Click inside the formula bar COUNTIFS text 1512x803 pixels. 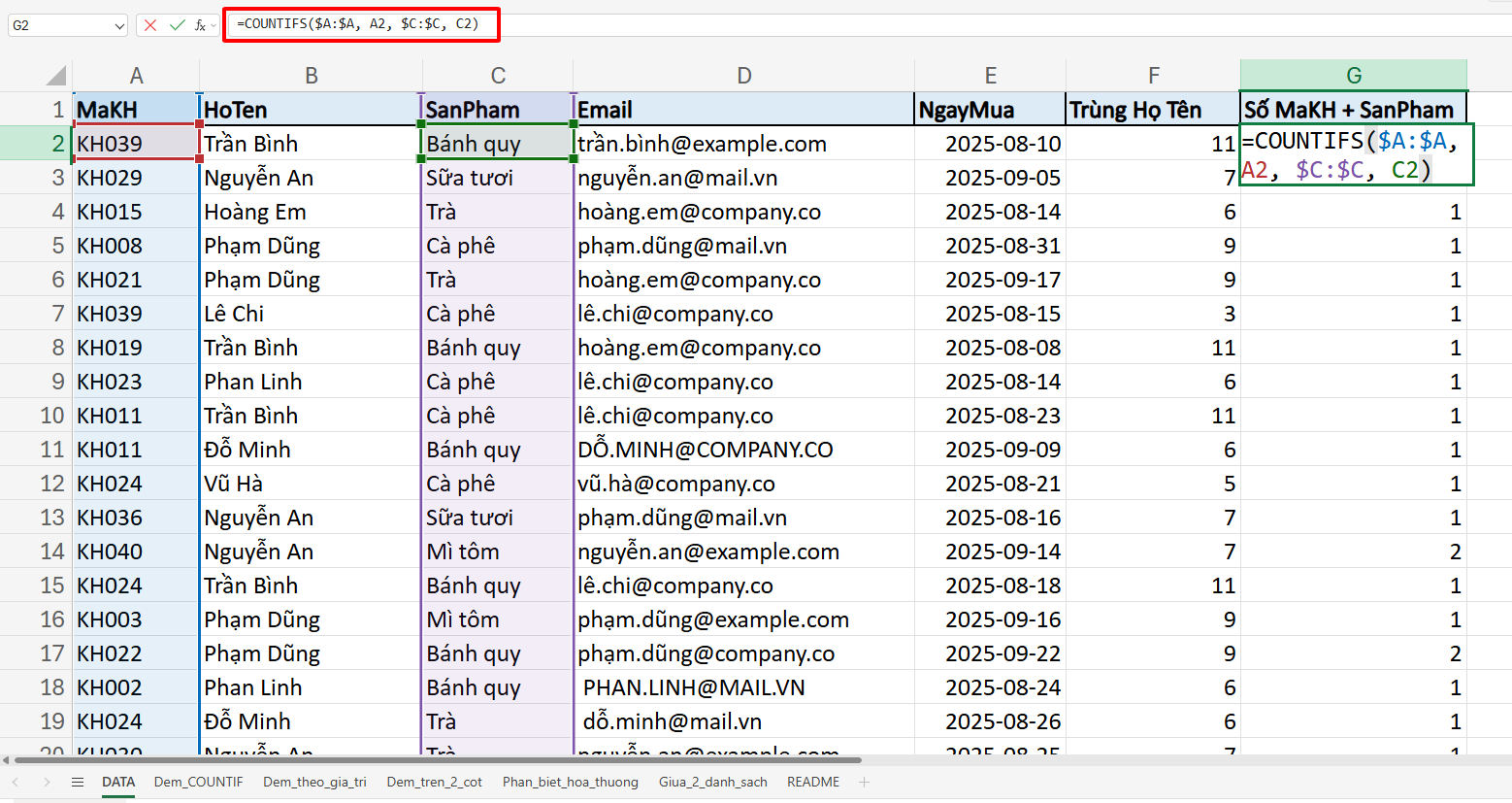coord(358,24)
